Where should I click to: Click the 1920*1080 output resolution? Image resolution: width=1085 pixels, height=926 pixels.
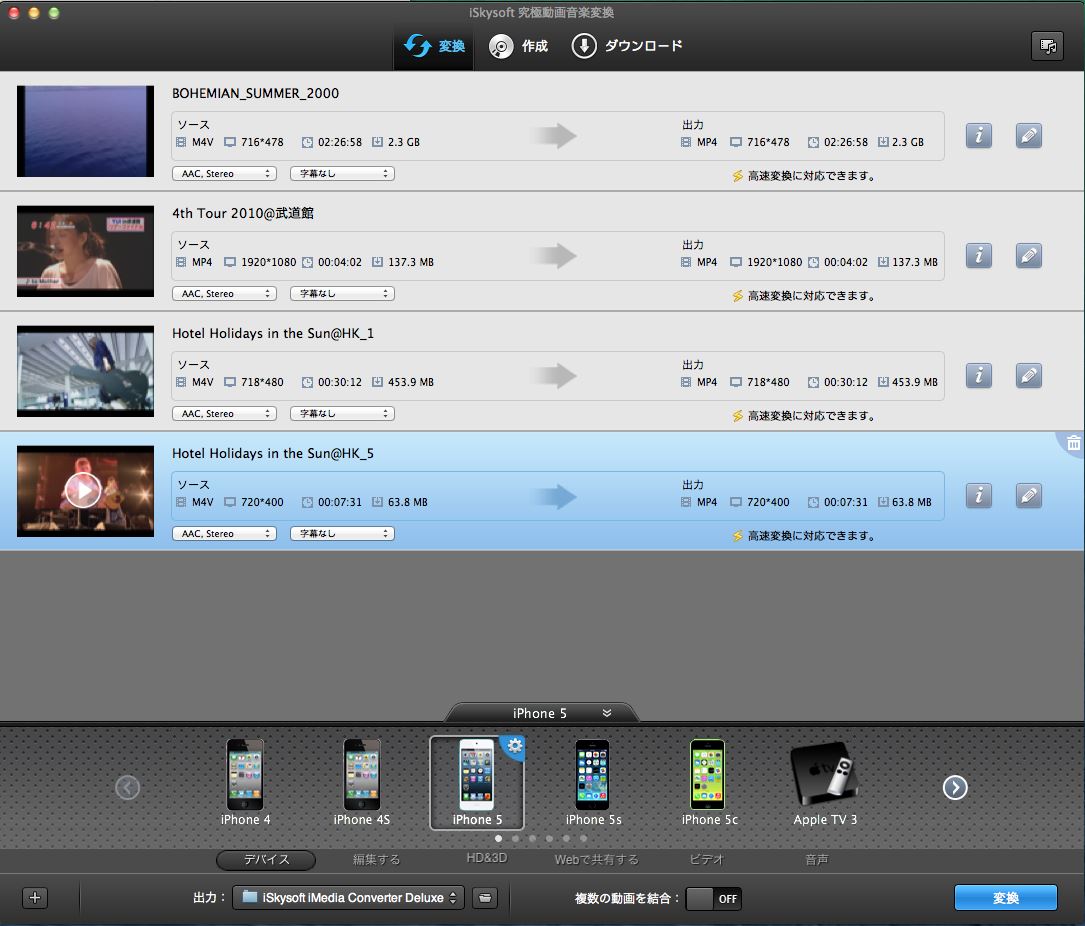(774, 262)
